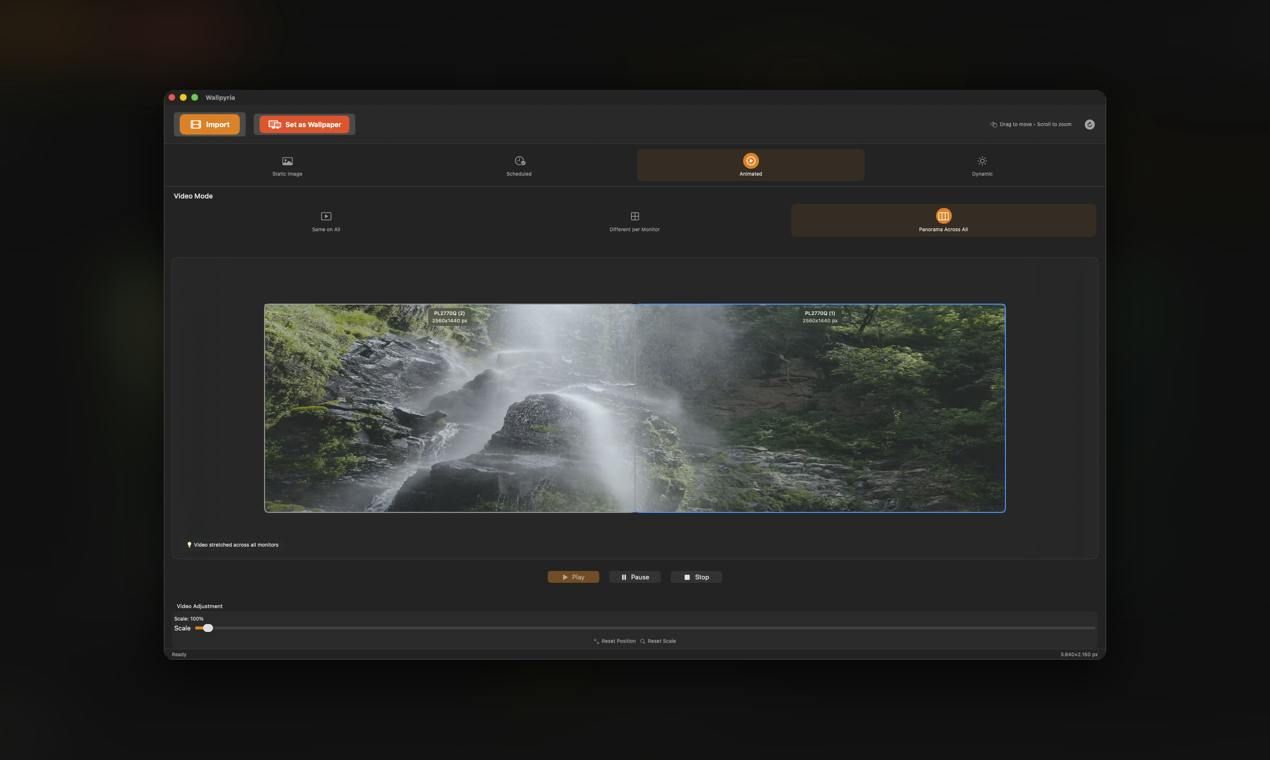Open the Dynamic tab

[982, 166]
